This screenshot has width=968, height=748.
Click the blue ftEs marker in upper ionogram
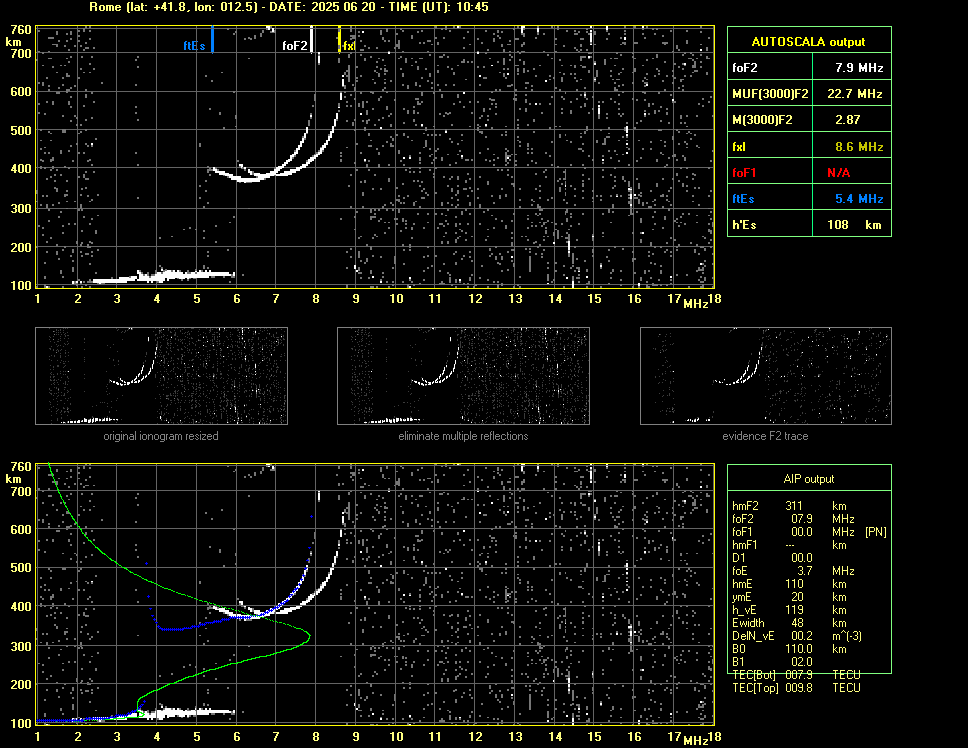[x=212, y=39]
